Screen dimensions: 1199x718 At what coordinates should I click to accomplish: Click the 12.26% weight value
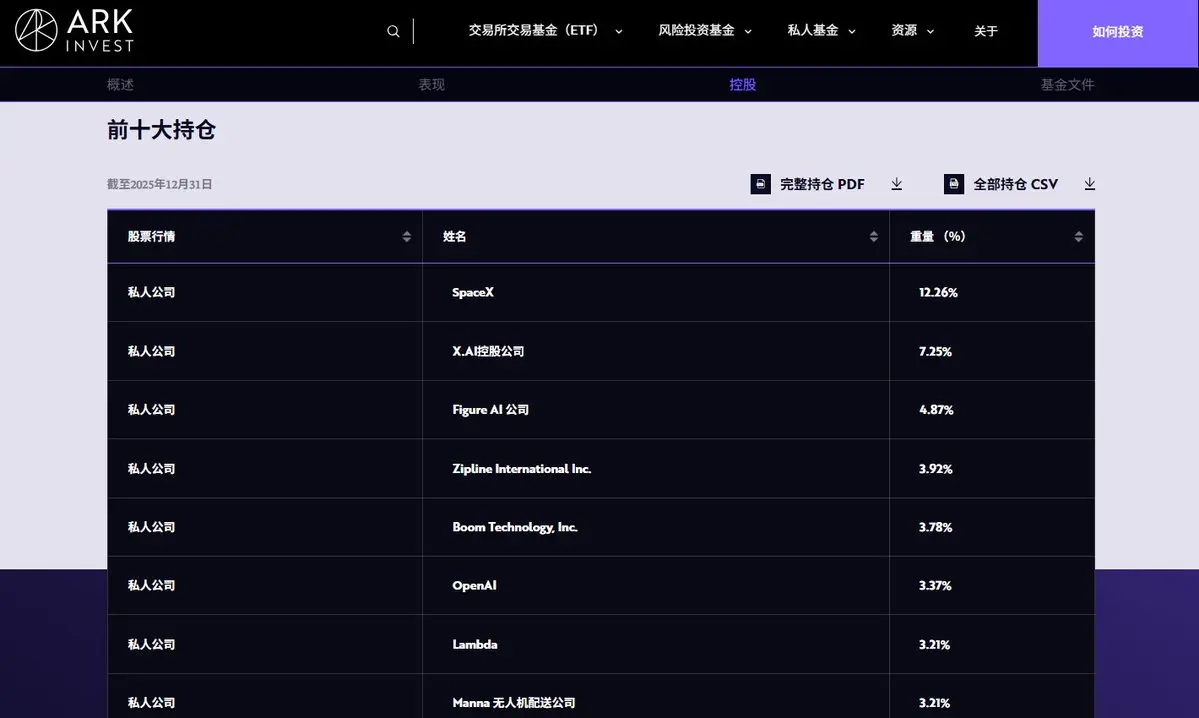pos(938,293)
